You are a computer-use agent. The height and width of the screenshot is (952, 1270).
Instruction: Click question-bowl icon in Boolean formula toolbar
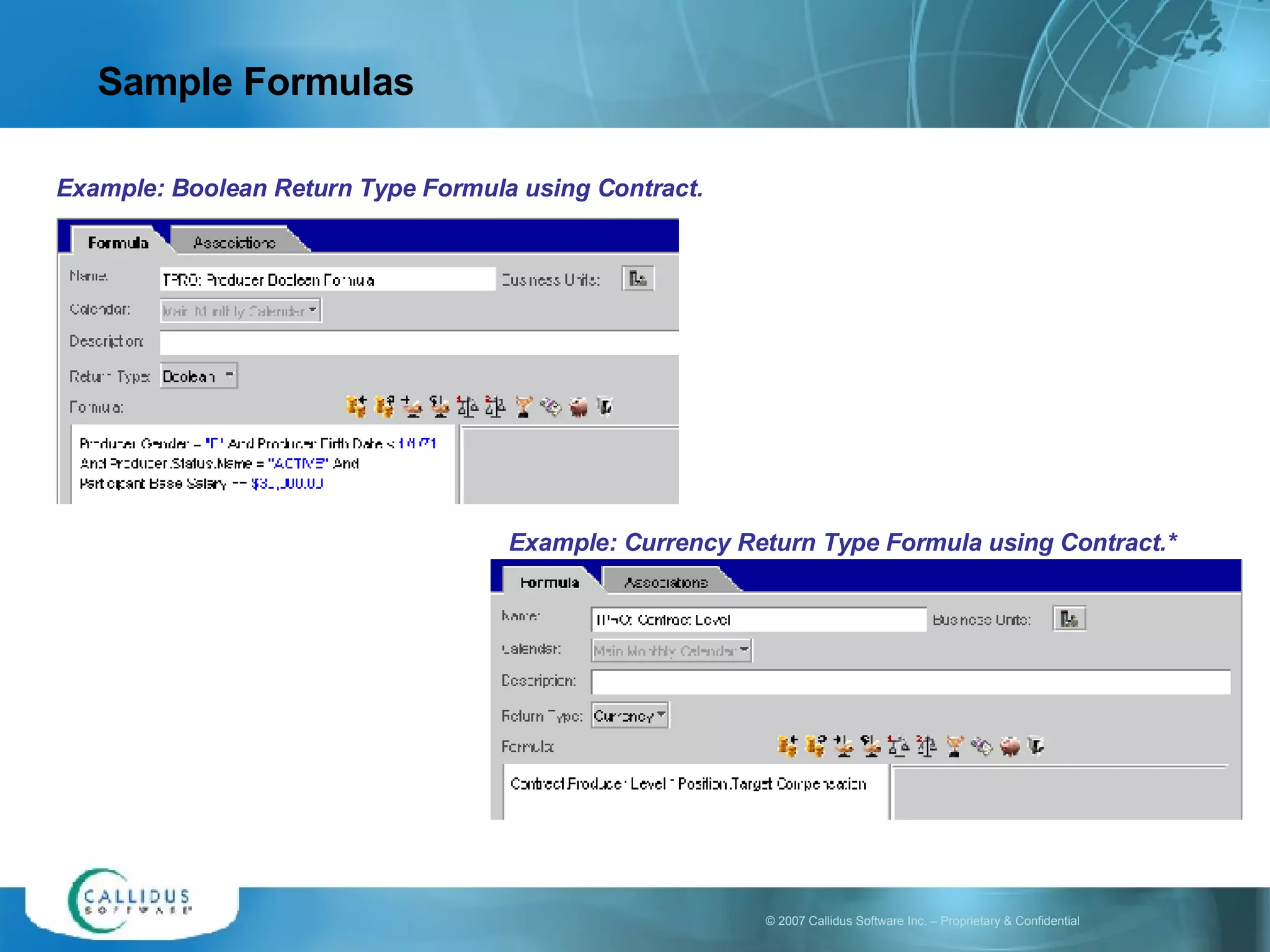(440, 407)
